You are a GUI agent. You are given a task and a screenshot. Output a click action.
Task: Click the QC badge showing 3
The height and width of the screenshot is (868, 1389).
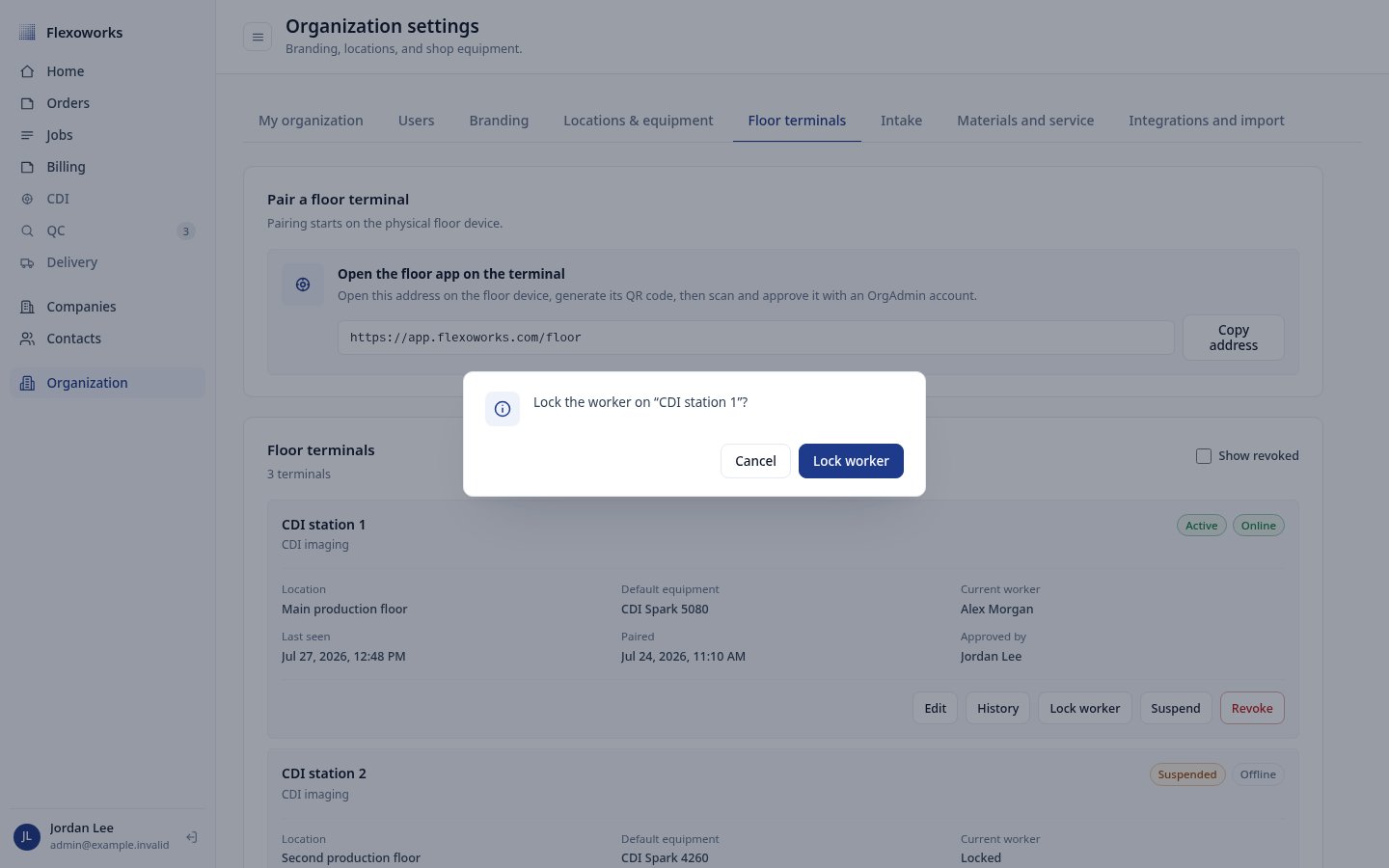point(186,231)
